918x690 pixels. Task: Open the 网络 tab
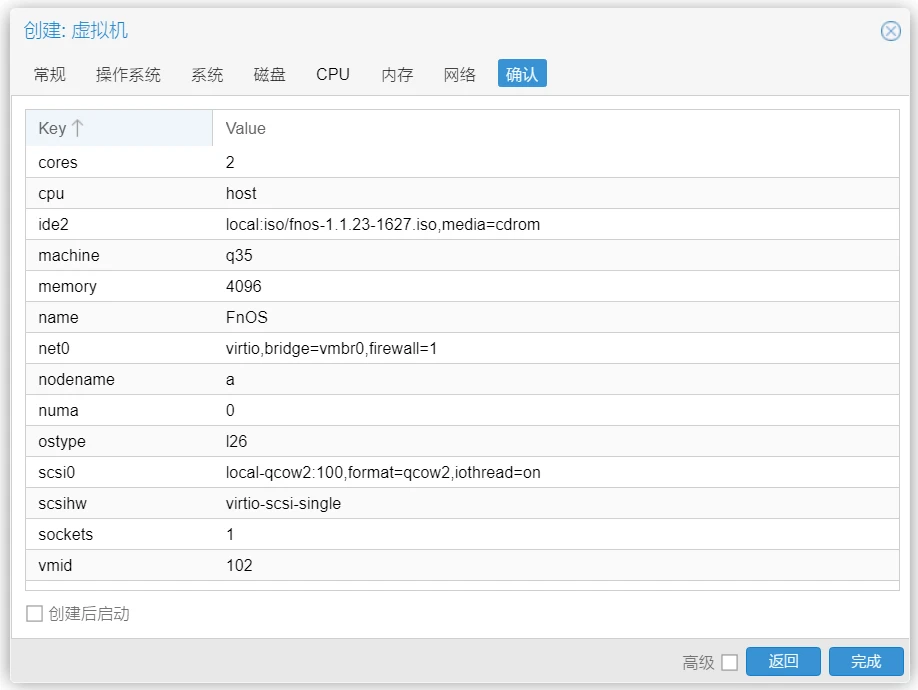pos(459,75)
